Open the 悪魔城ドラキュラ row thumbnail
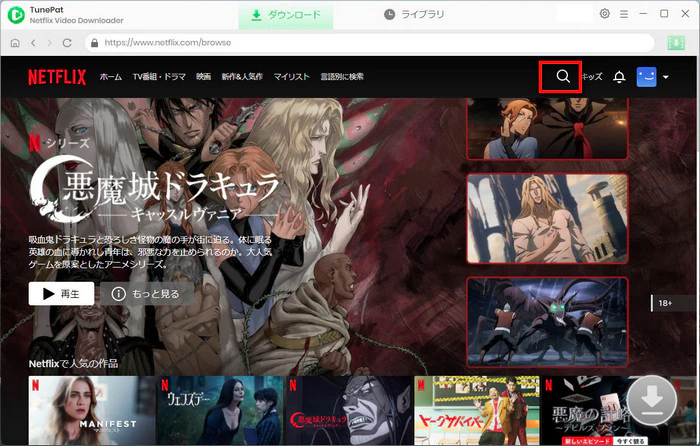 (x=349, y=410)
